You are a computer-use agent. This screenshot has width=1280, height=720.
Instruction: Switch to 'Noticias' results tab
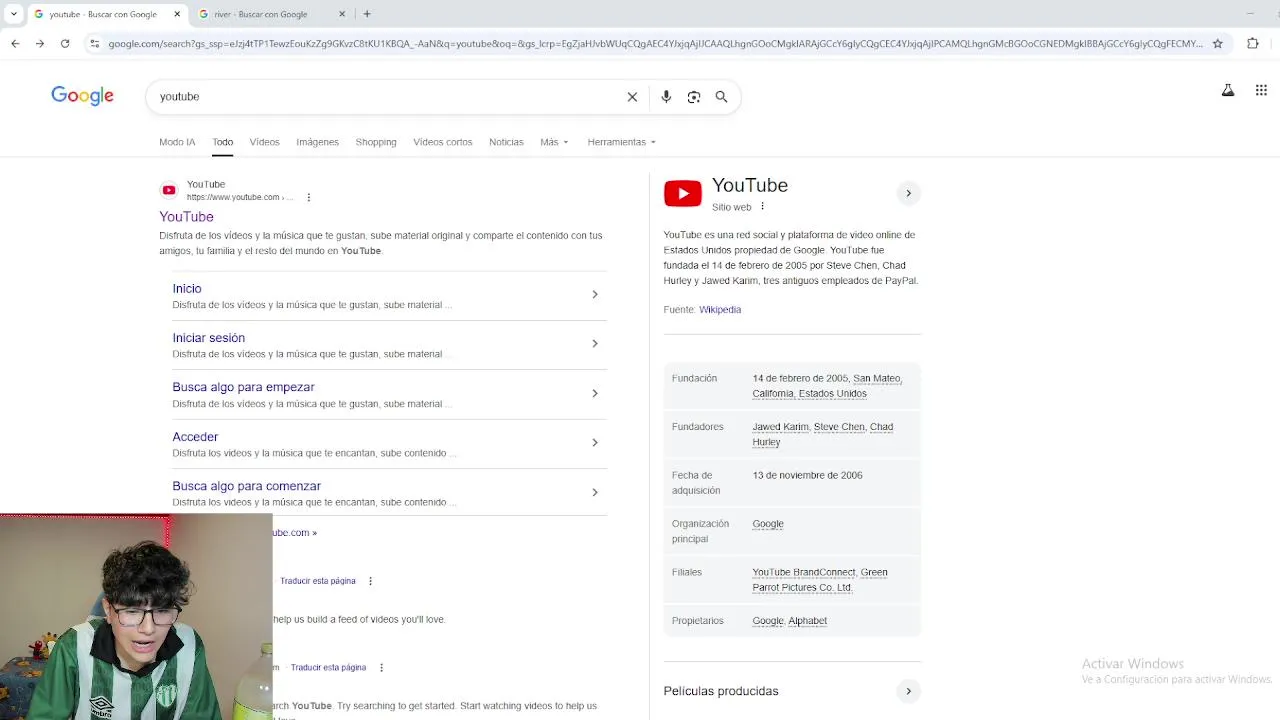[x=506, y=142]
